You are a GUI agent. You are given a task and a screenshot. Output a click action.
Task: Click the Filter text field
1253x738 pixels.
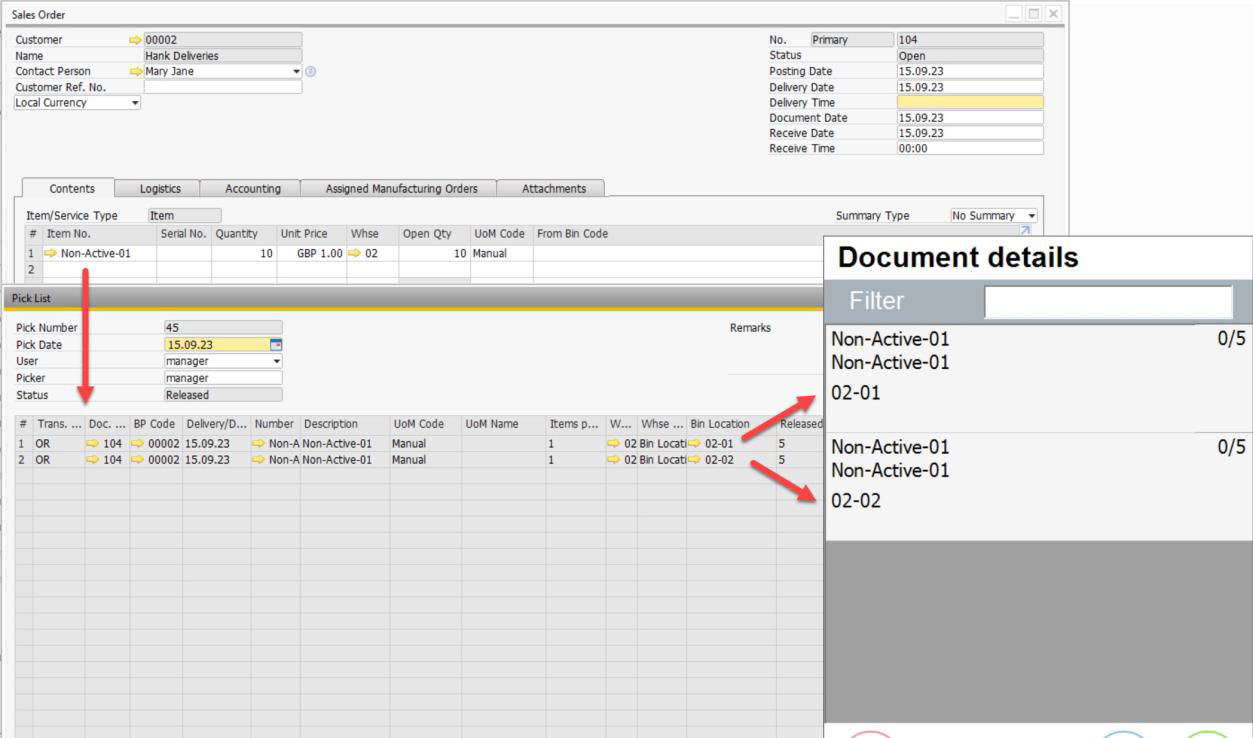(x=1108, y=302)
